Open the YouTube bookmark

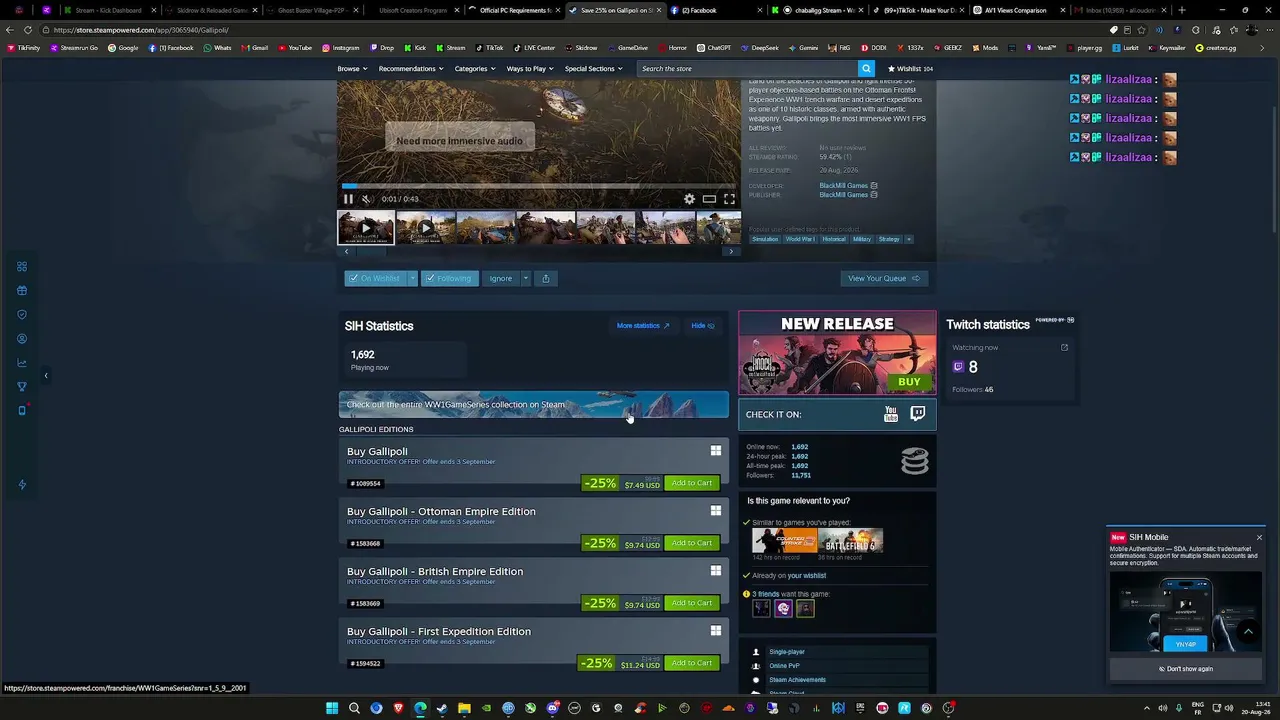coord(295,48)
